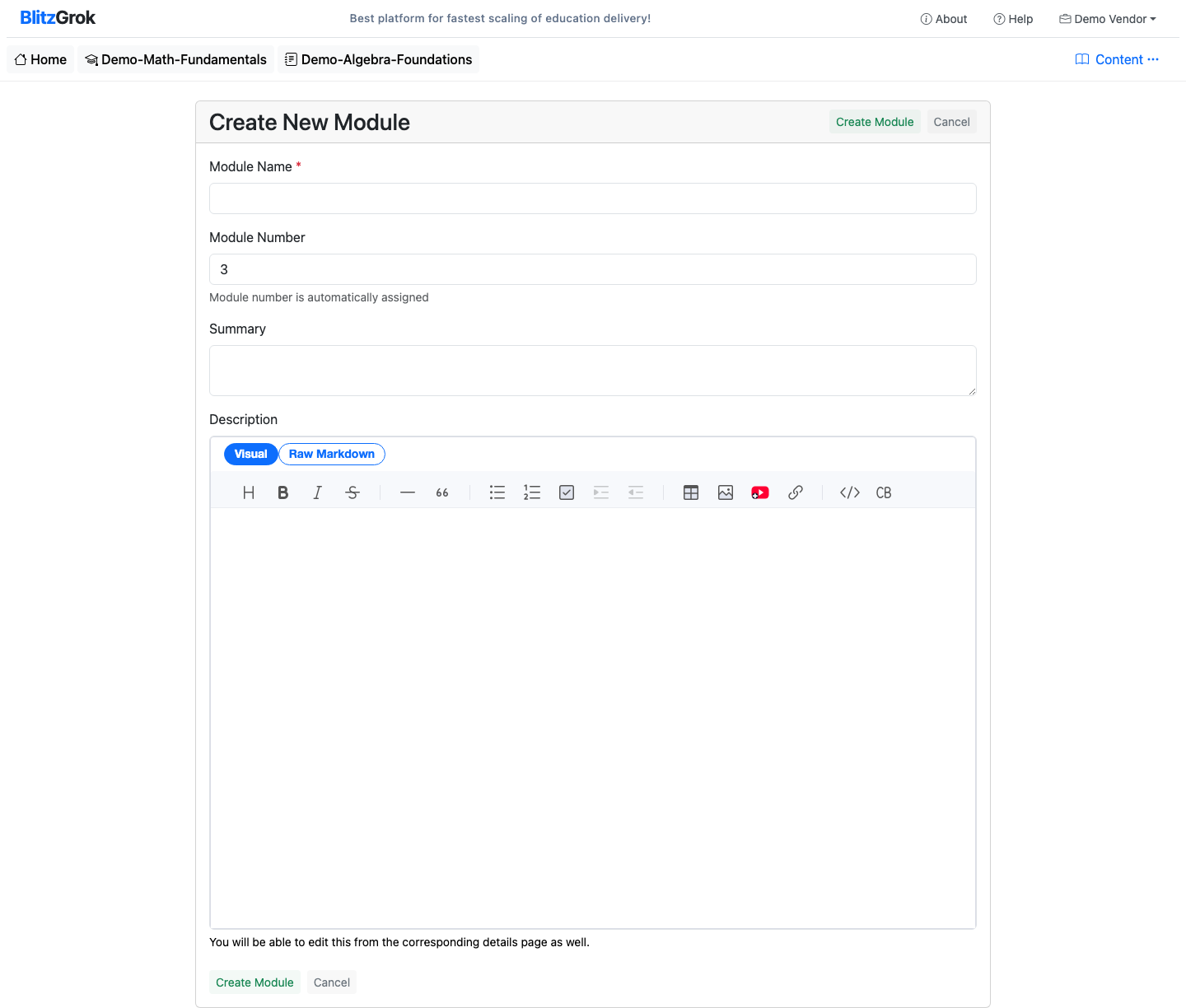Screen dimensions: 1186x1008
Task: Insert inline code with the code icon
Action: coord(850,492)
